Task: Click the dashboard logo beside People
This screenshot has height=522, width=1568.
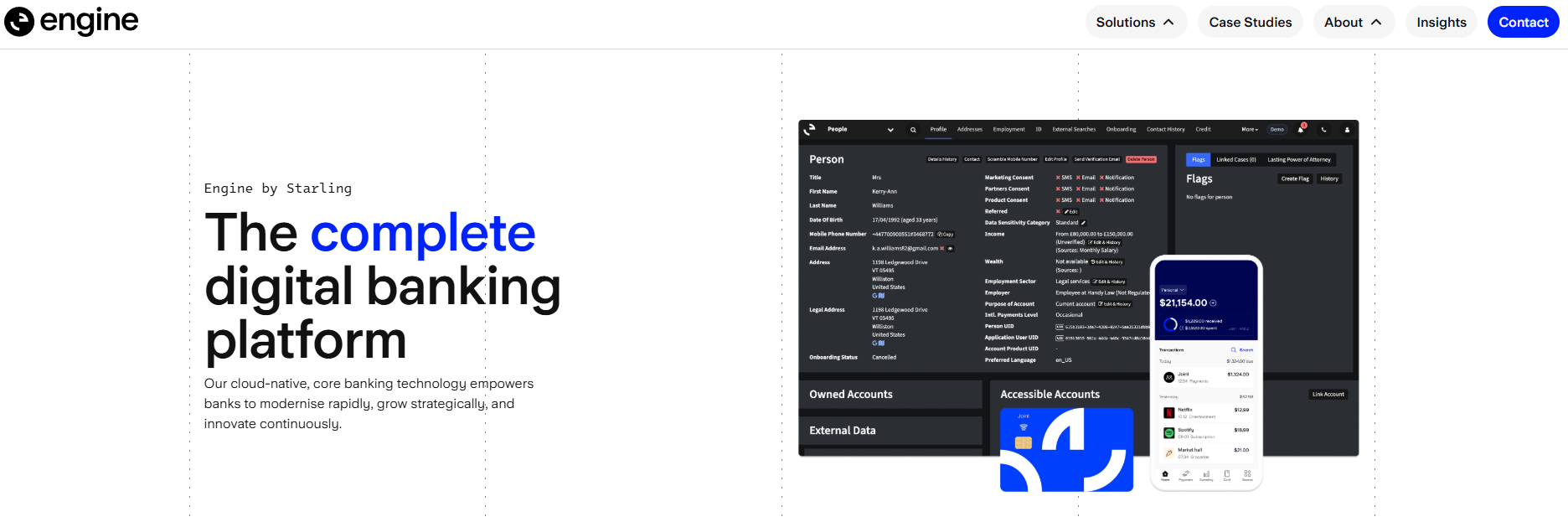Action: click(809, 129)
